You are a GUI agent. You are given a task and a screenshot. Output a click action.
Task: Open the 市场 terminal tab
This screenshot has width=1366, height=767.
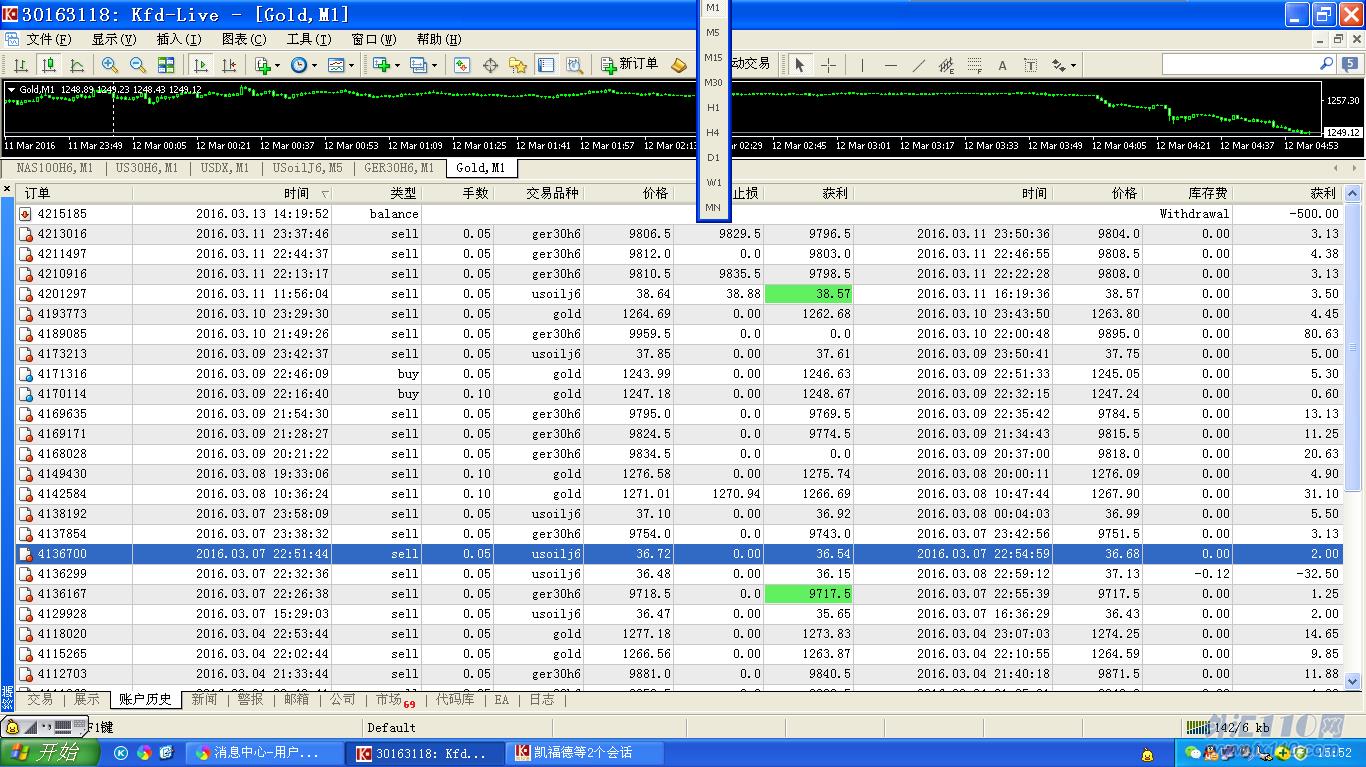tap(393, 700)
